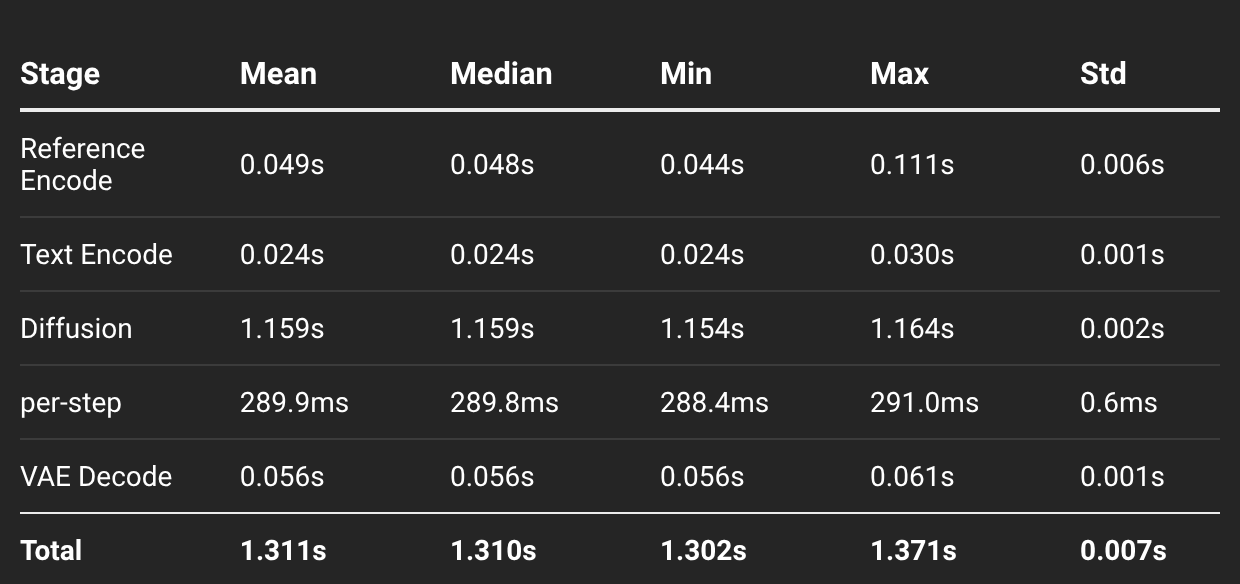Select the Median column header
Viewport: 1240px width, 584px height.
(501, 74)
